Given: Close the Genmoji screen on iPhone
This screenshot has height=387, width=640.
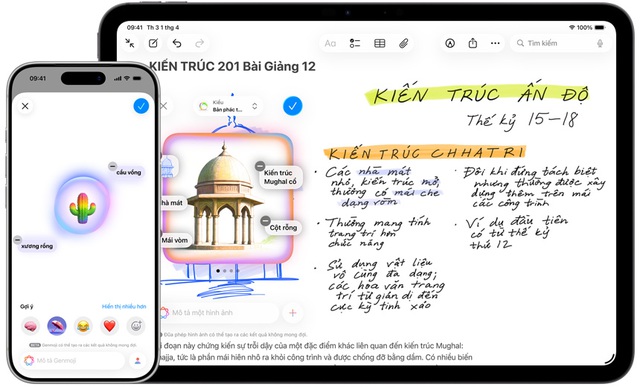Looking at the screenshot, I should pyautogui.click(x=25, y=106).
